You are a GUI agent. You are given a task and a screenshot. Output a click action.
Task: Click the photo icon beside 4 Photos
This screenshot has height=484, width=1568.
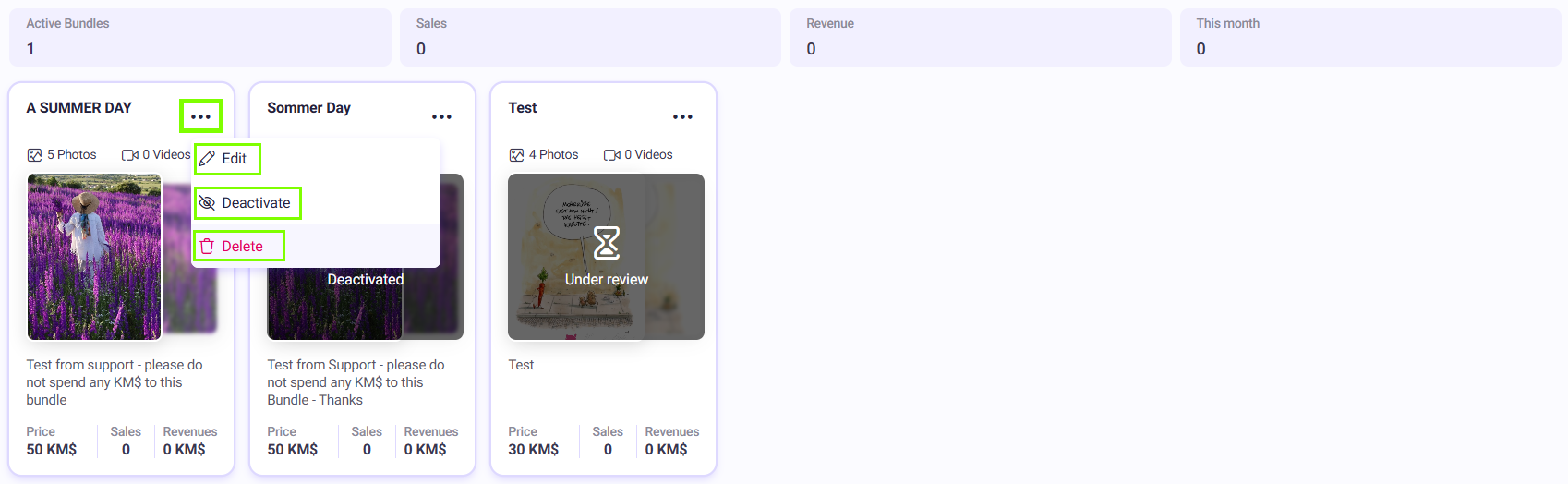(516, 155)
